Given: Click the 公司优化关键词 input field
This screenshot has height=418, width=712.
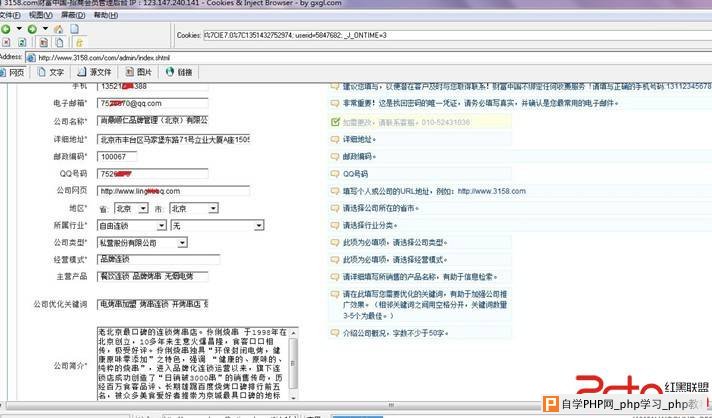Looking at the screenshot, I should 153,304.
